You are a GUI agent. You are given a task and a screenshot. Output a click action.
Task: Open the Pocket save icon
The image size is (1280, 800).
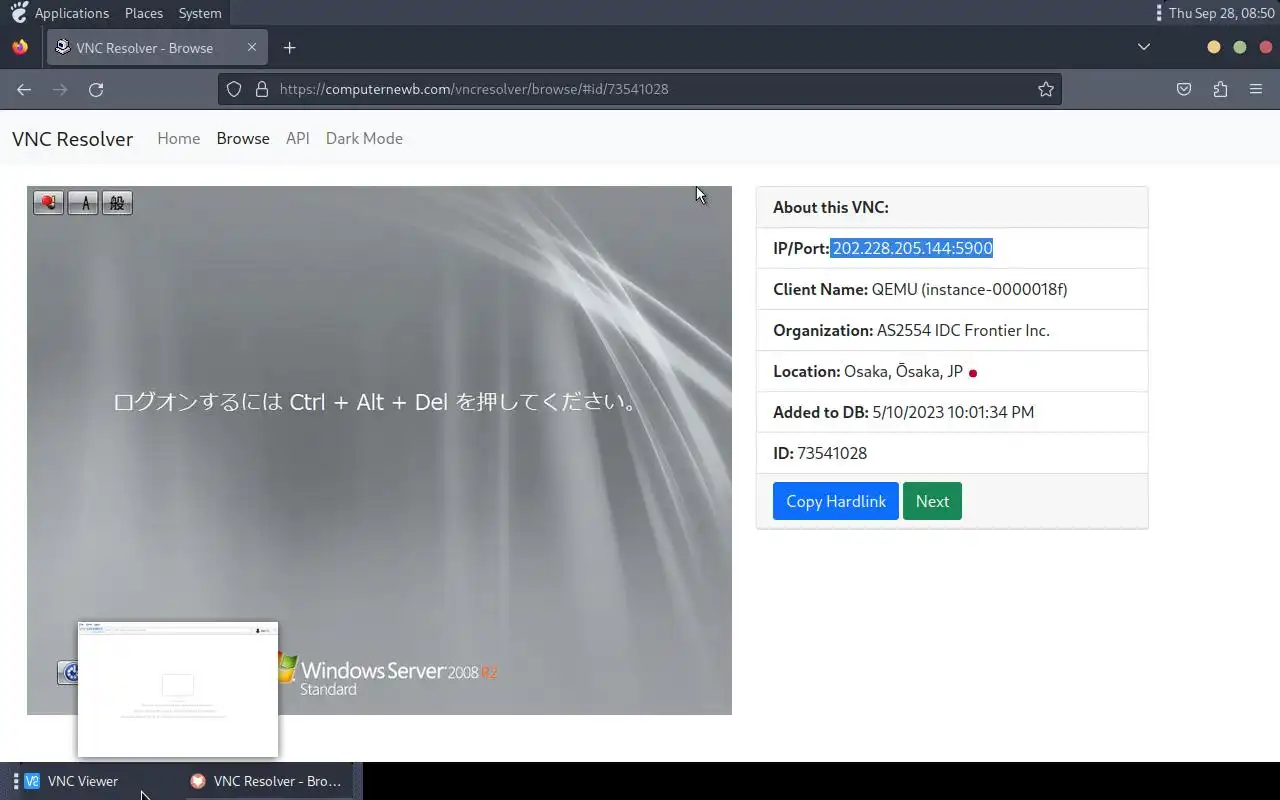tap(1184, 89)
